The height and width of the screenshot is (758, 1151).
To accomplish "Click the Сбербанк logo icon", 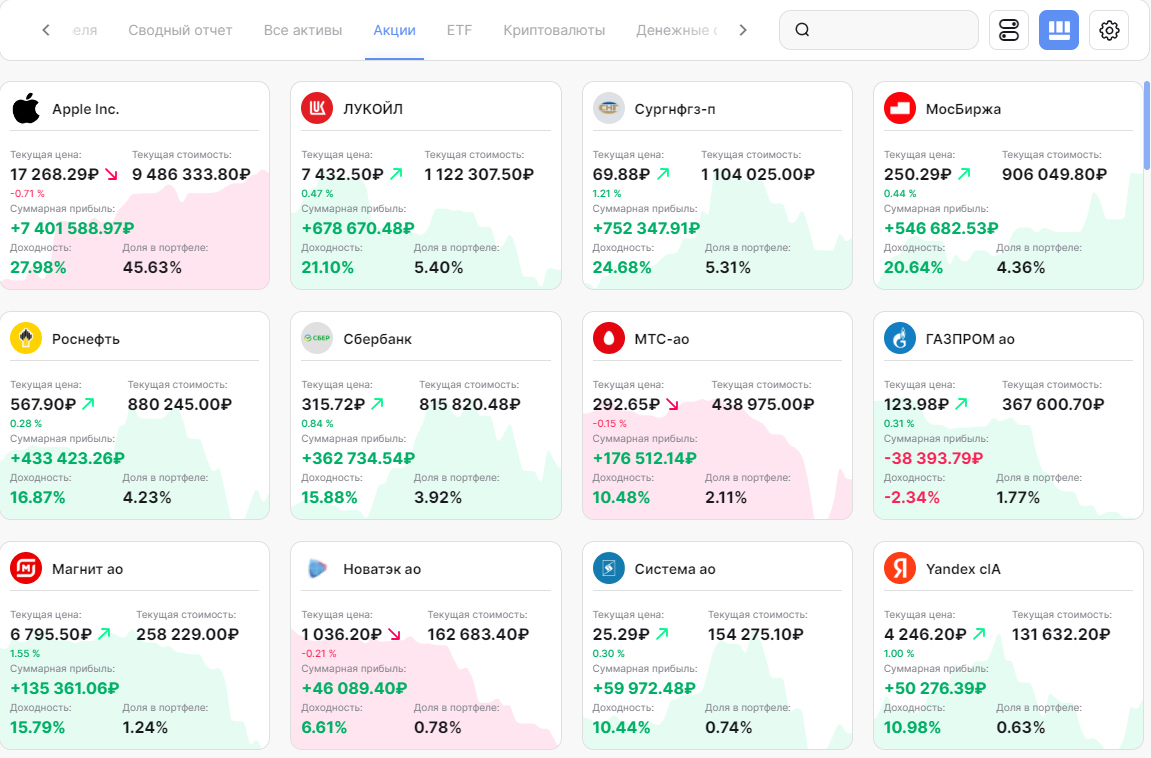I will (x=317, y=338).
